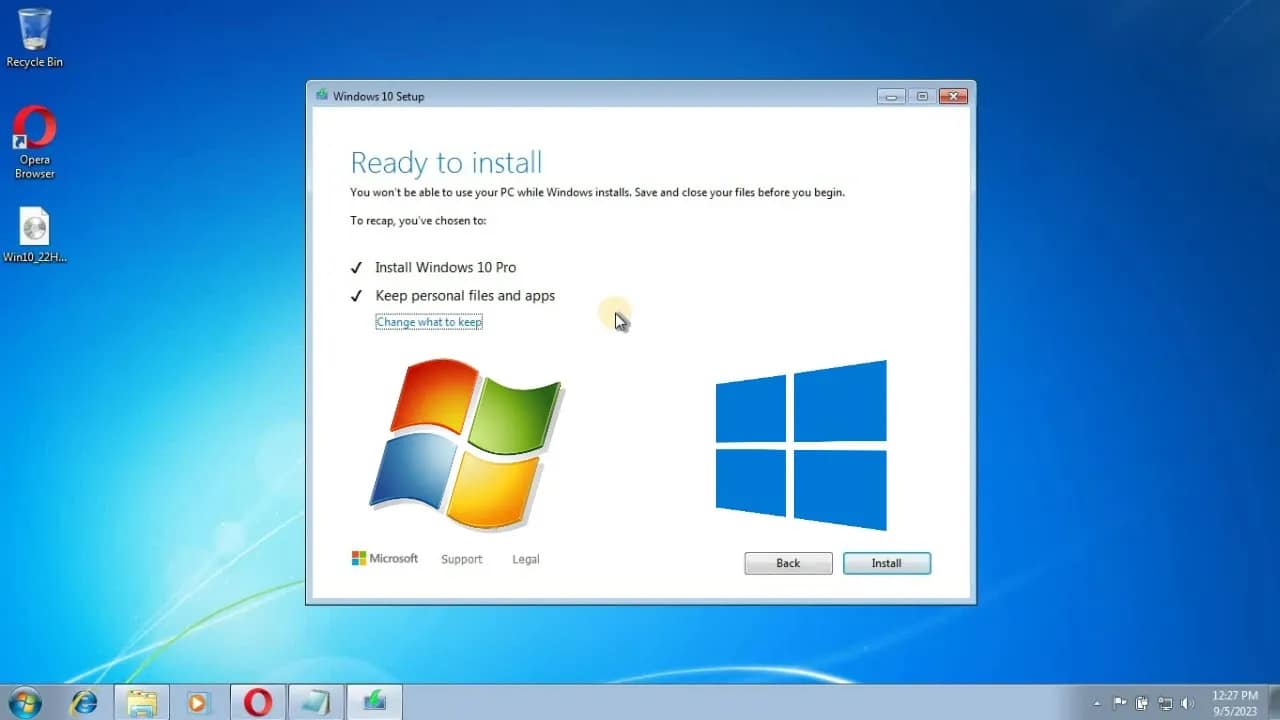Open the Start menu
This screenshot has height=720, width=1280.
click(22, 703)
